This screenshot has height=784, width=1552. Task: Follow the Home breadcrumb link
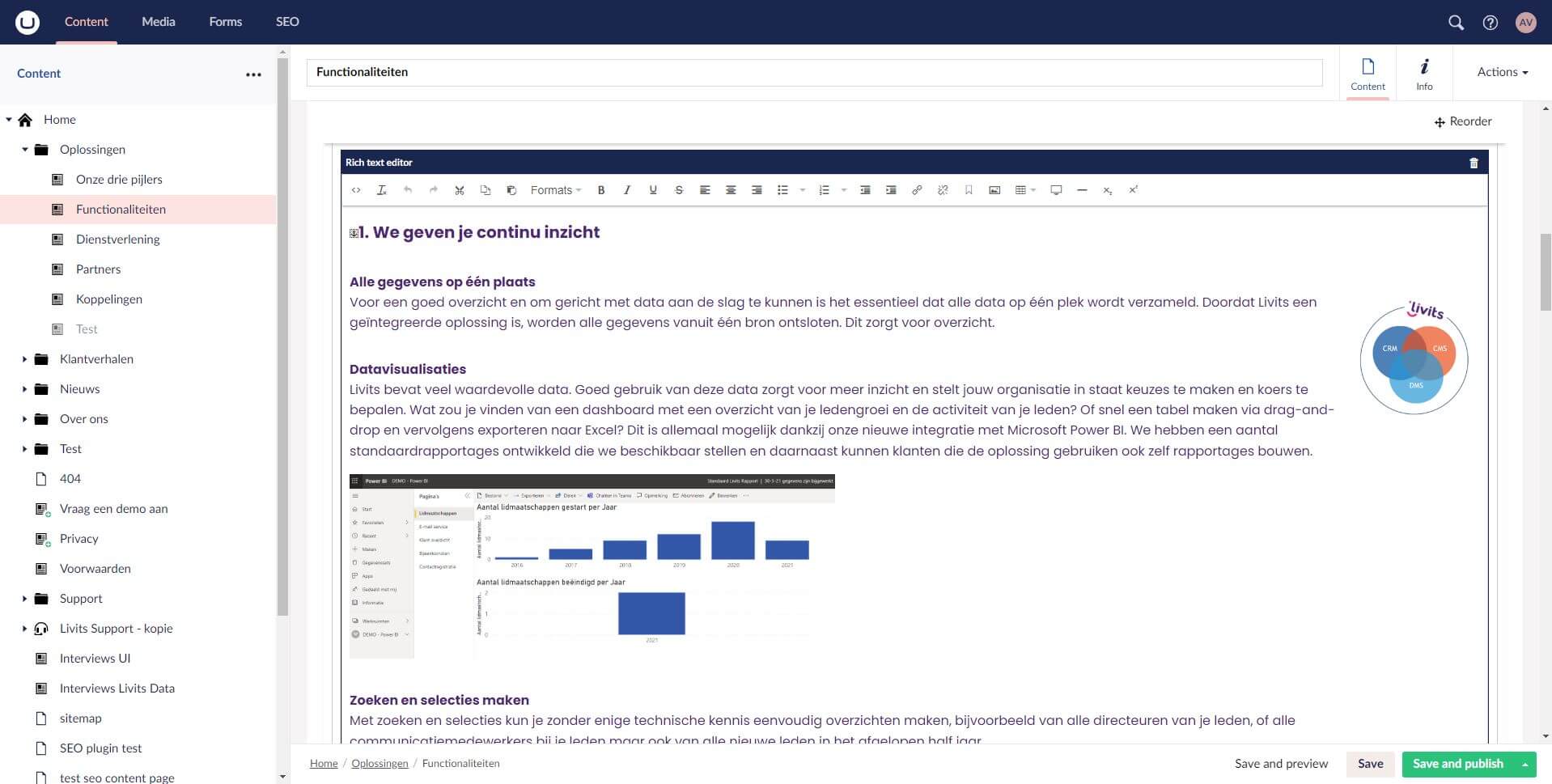pyautogui.click(x=324, y=764)
